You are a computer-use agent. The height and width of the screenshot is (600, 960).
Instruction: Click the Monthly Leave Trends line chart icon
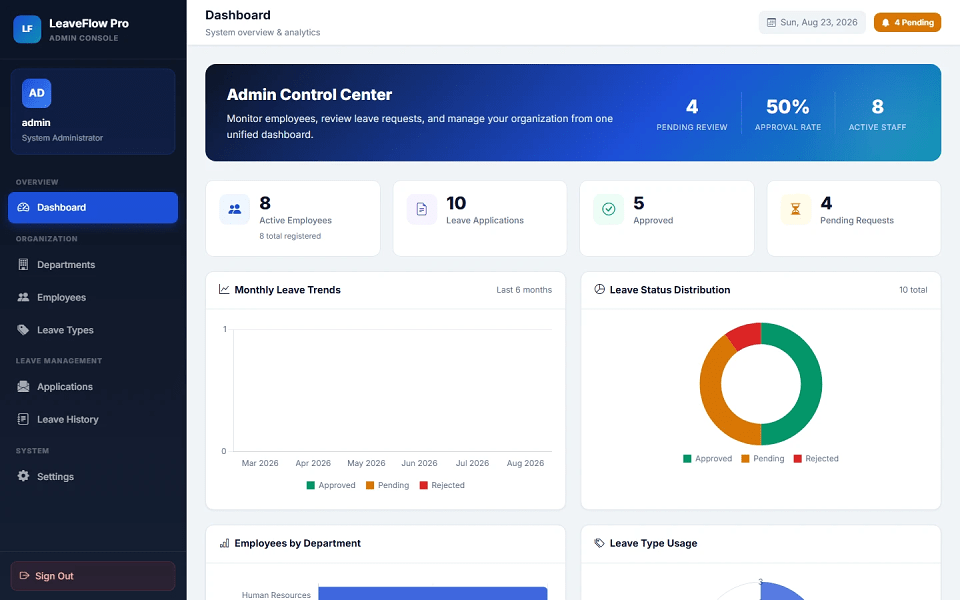[x=224, y=290]
